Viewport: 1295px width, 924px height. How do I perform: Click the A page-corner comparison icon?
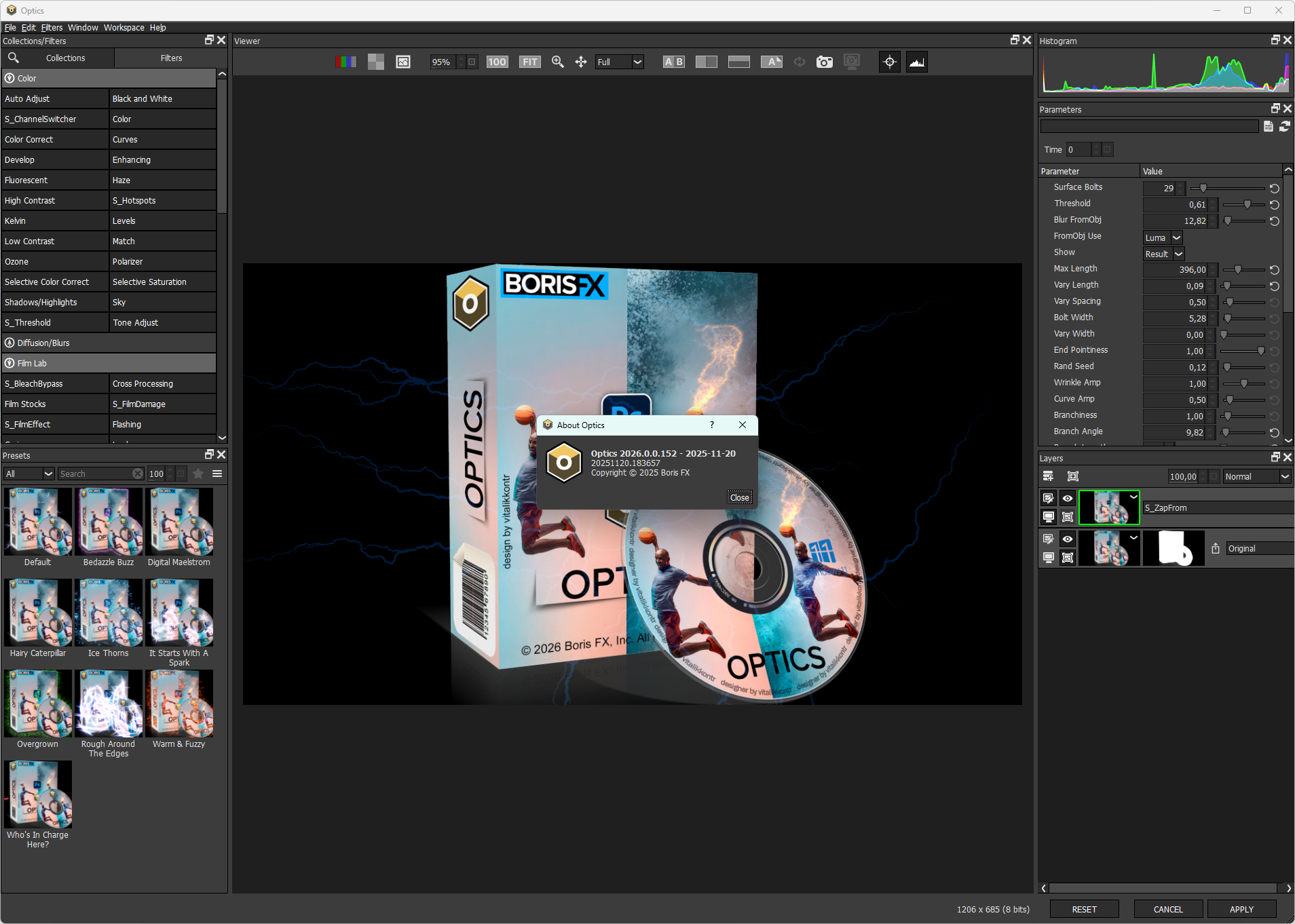point(772,62)
